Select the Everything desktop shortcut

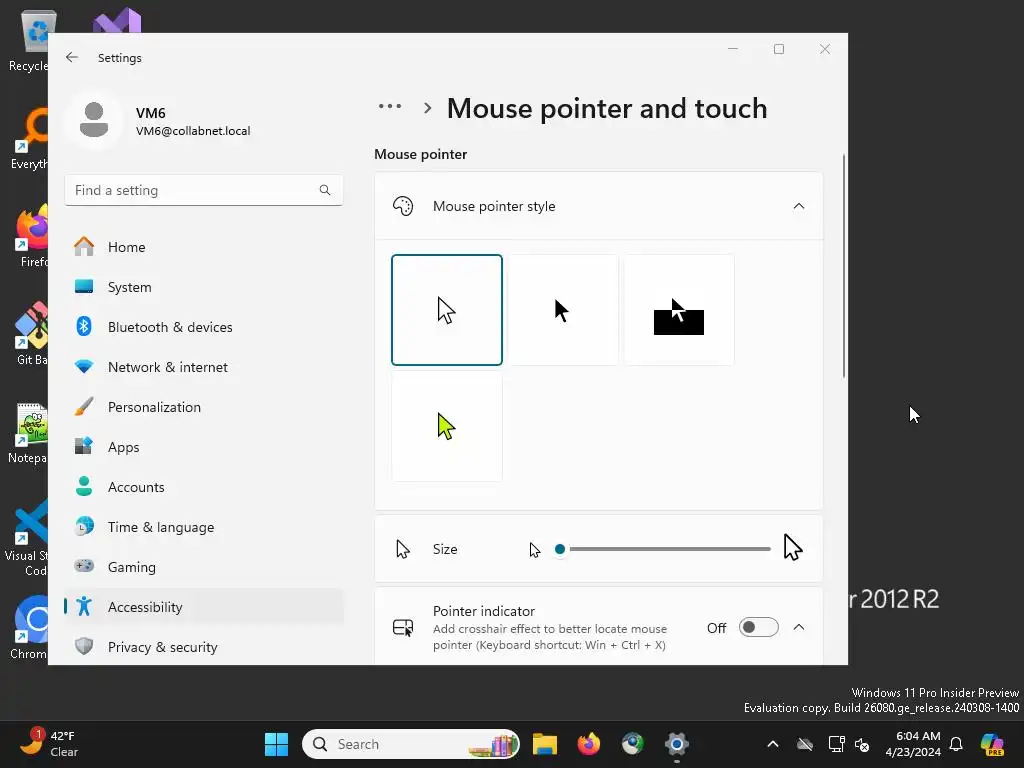click(x=28, y=138)
